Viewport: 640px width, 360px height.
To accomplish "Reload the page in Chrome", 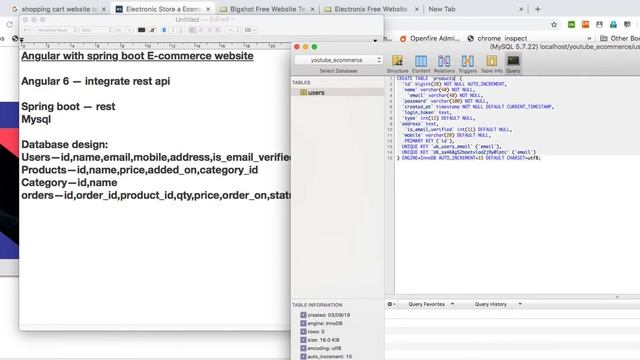I will pyautogui.click(x=9, y=24).
